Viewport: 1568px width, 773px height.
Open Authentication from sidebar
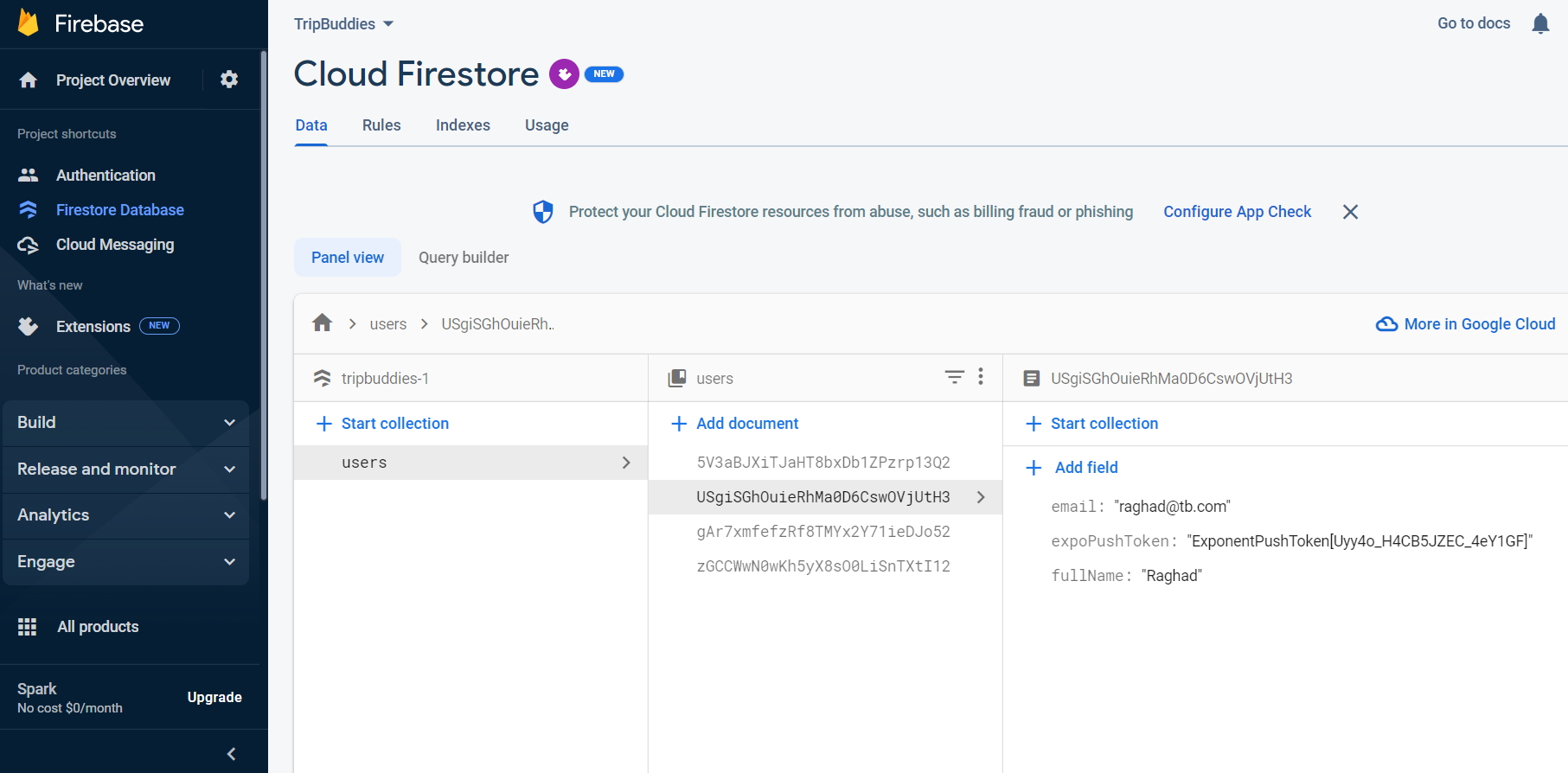tap(106, 176)
